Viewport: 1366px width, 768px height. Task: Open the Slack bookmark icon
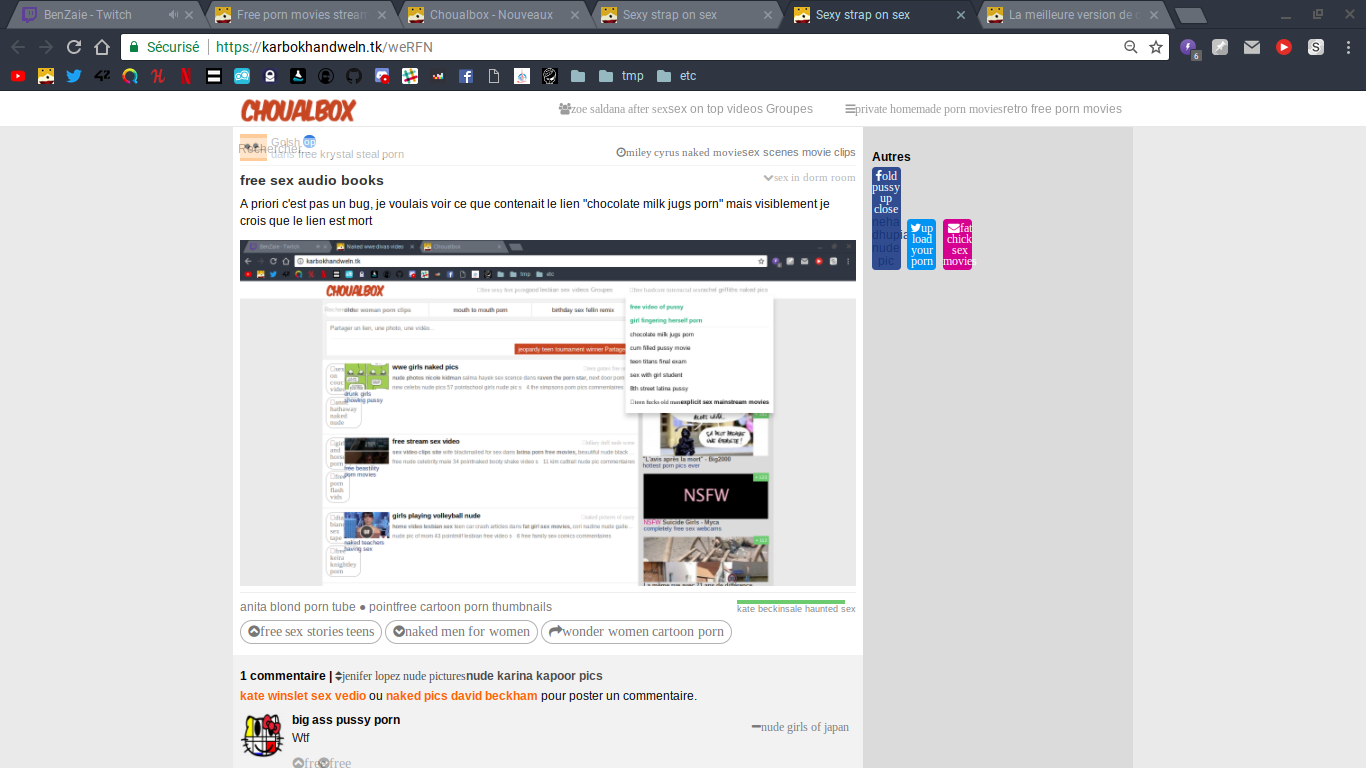(410, 76)
